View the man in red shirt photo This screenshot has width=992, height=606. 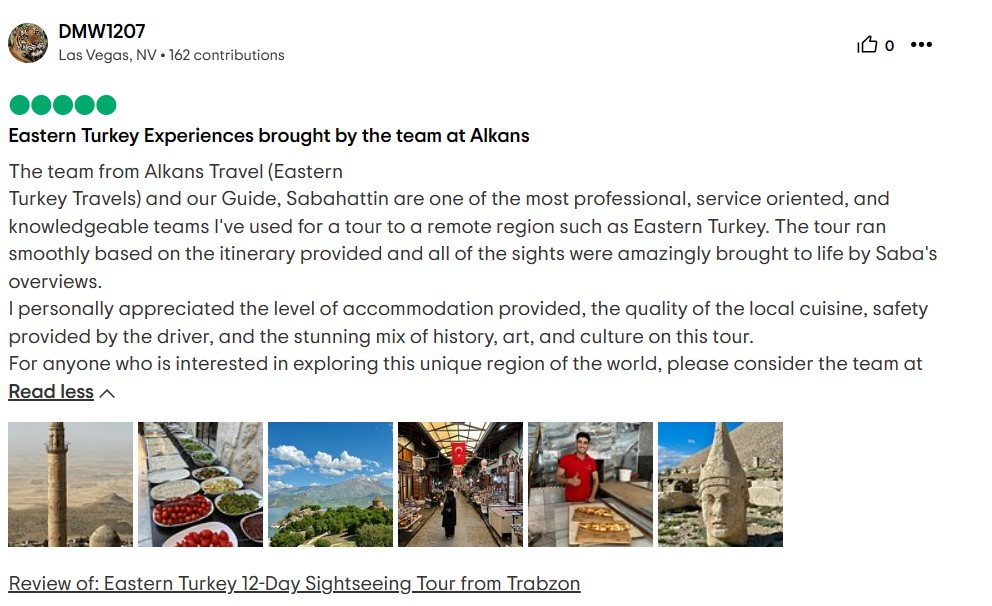[x=590, y=484]
